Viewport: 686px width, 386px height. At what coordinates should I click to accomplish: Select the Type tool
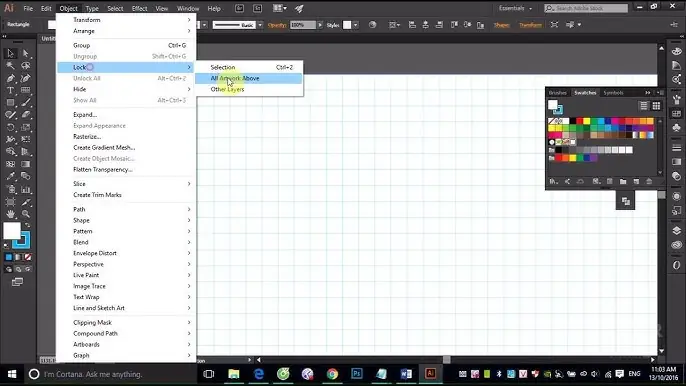click(x=10, y=91)
